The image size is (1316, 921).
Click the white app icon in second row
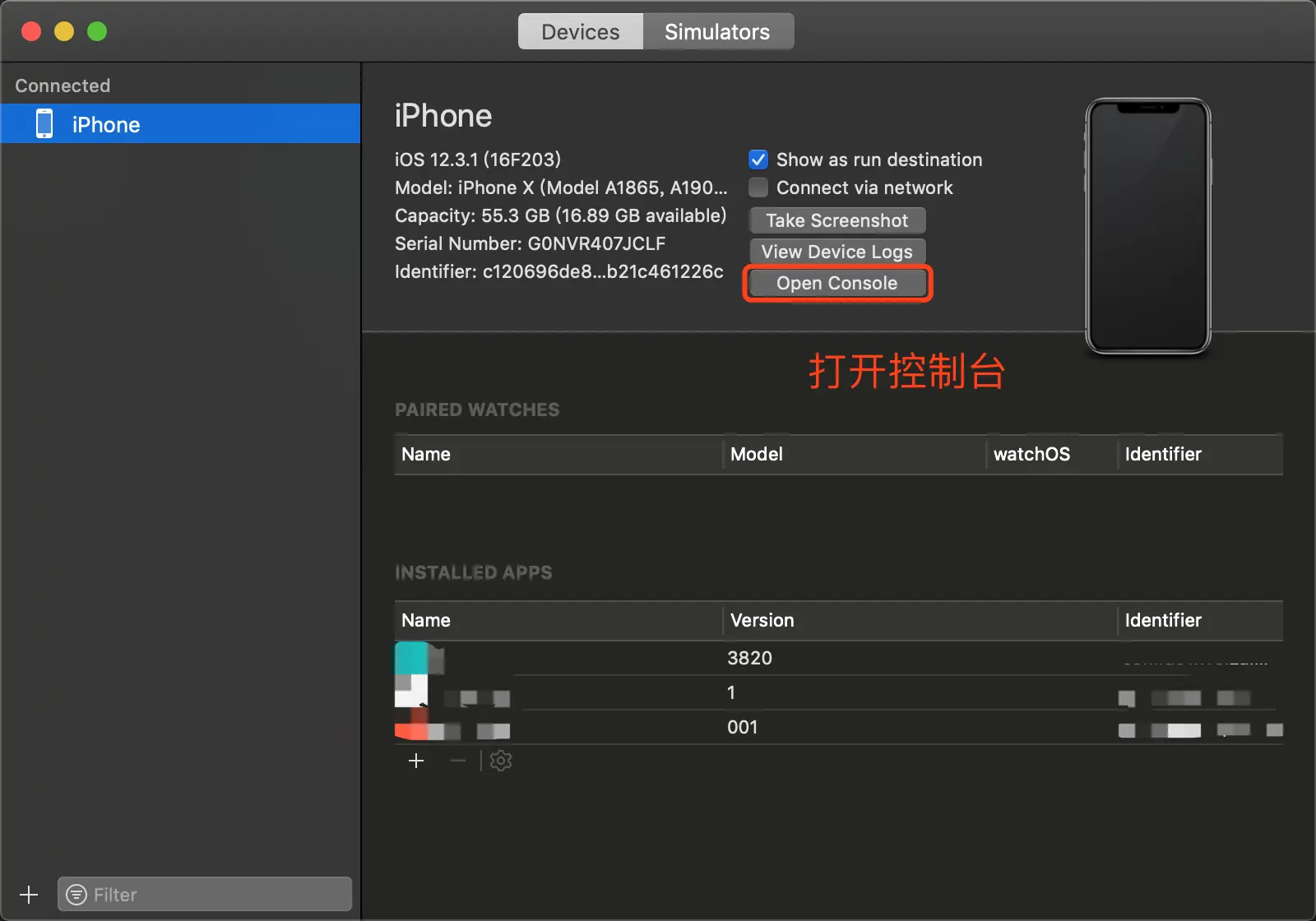pyautogui.click(x=412, y=692)
